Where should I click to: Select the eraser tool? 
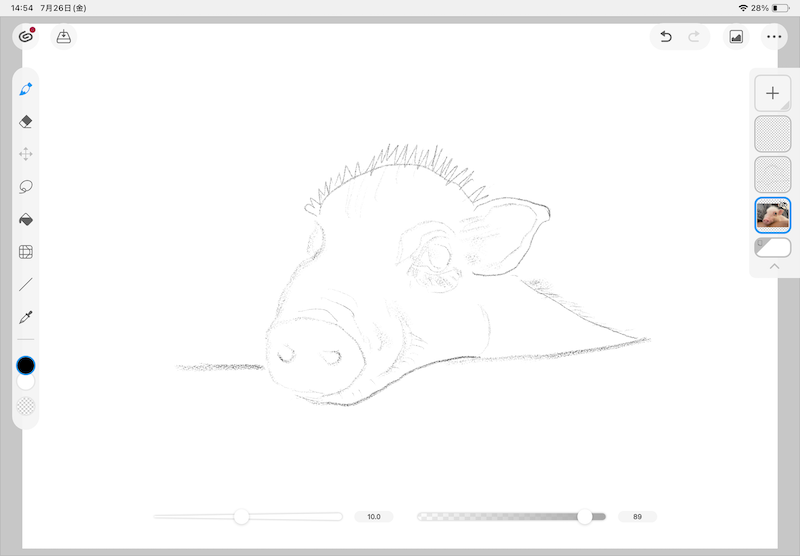pos(26,122)
